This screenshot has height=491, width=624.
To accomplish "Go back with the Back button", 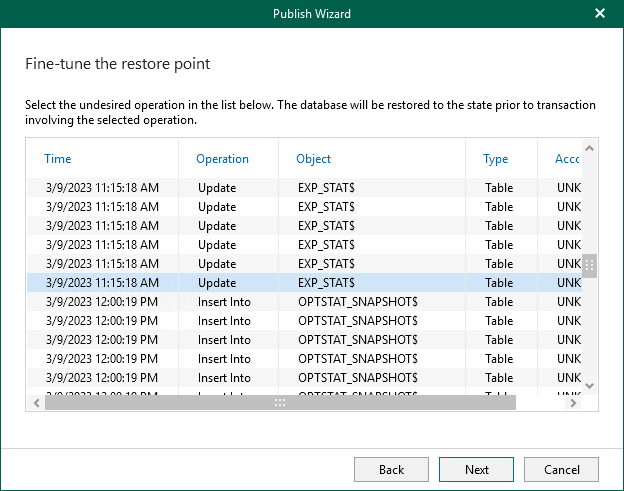I will [x=391, y=469].
